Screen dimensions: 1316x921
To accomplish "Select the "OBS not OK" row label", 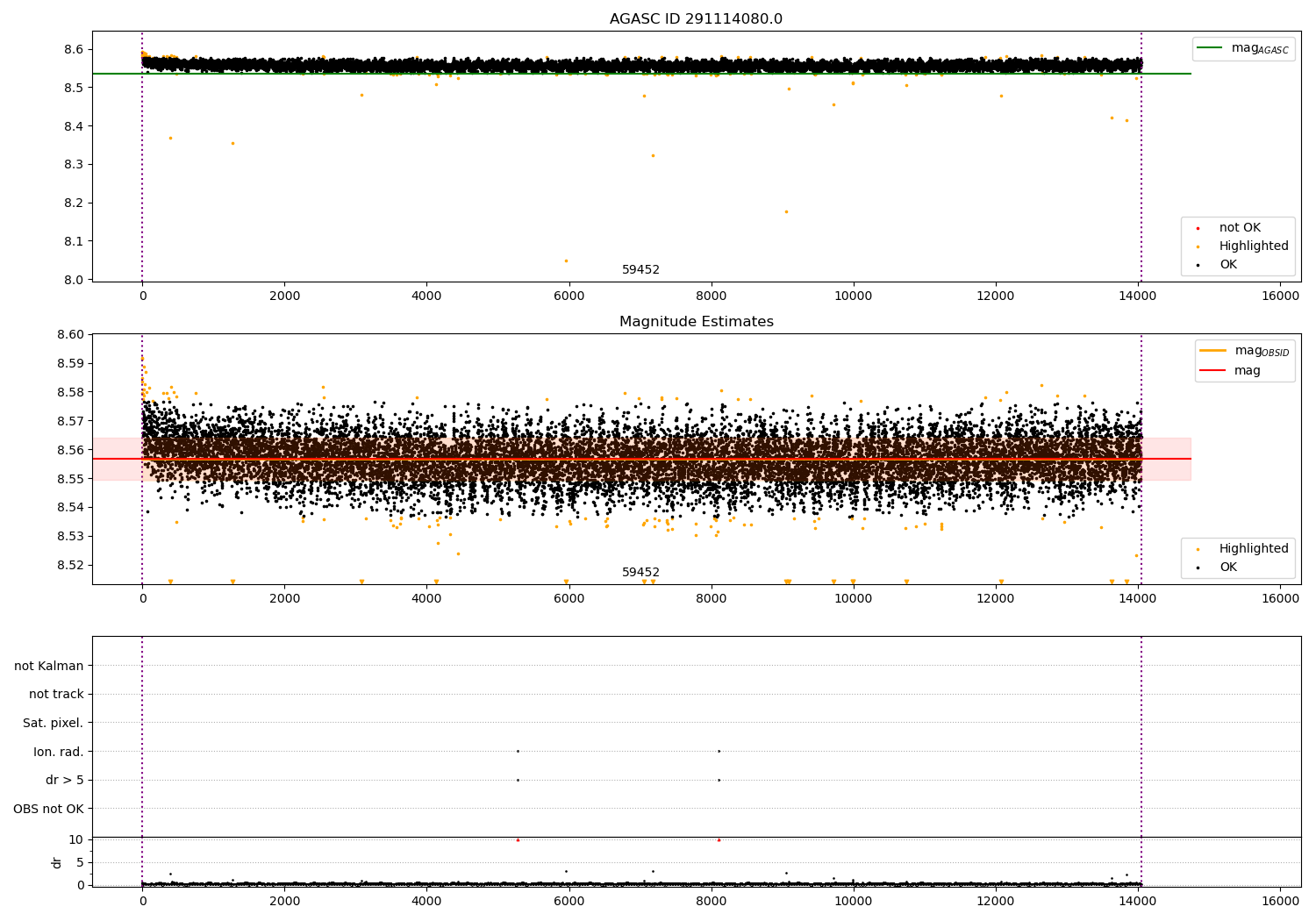I will [x=48, y=809].
